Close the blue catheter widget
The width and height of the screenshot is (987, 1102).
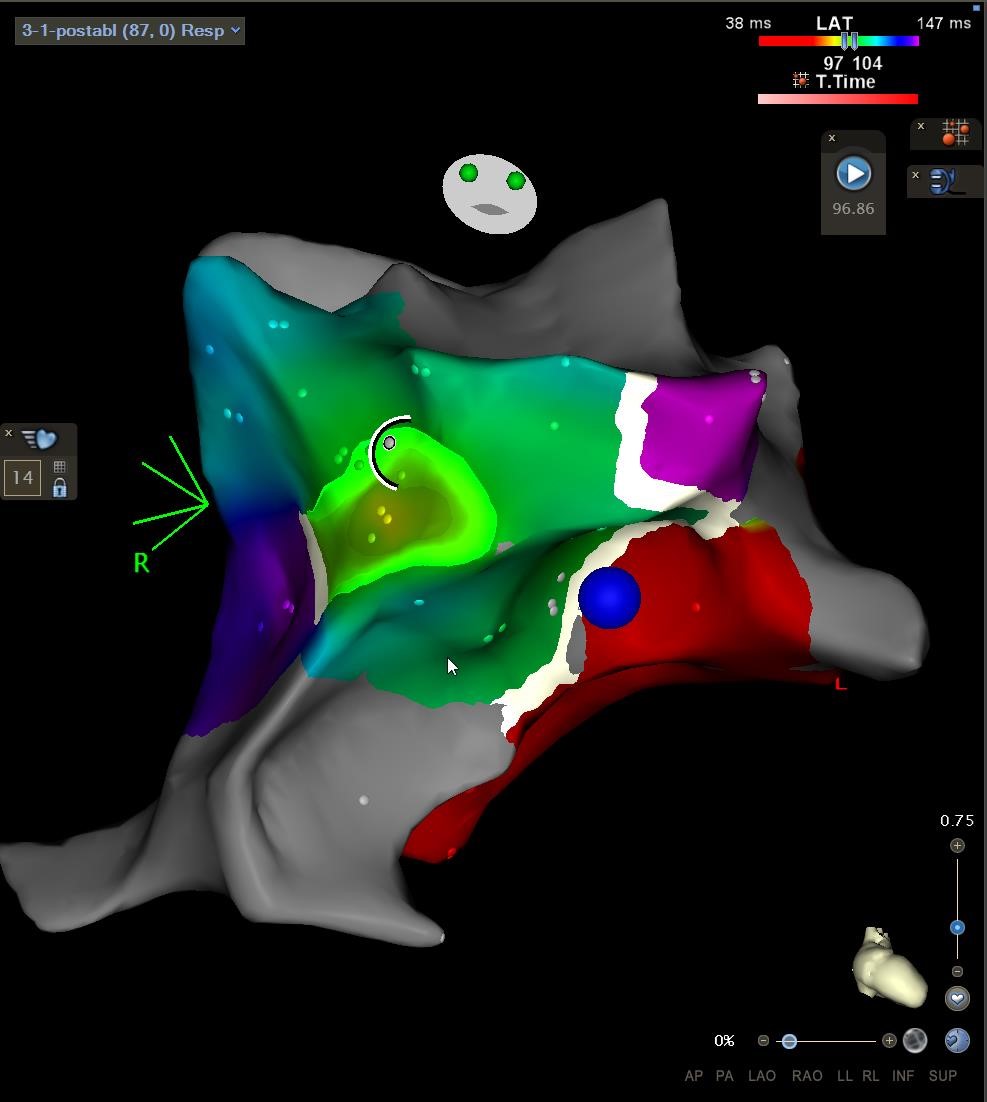pyautogui.click(x=915, y=174)
